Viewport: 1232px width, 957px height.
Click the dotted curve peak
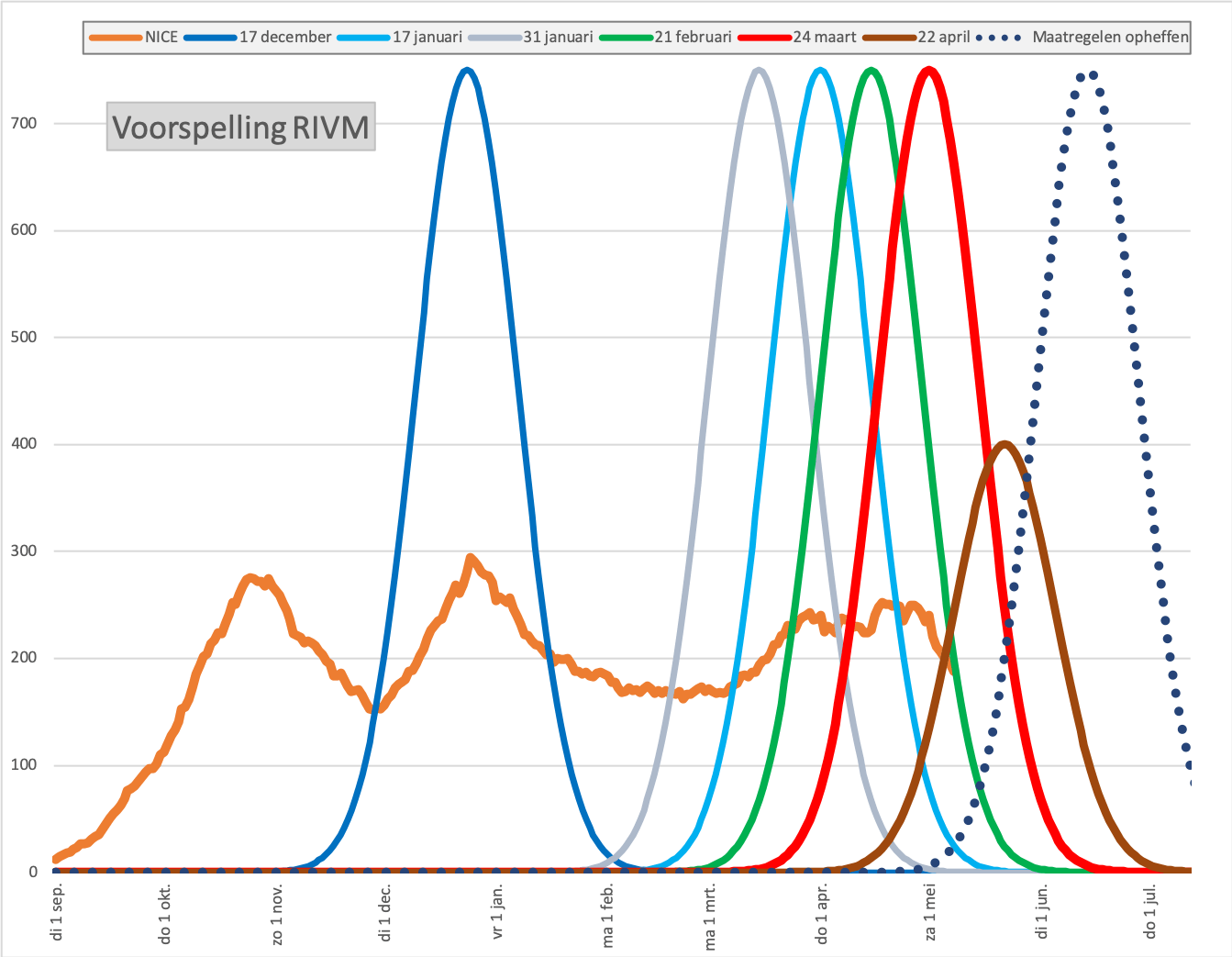[1087, 76]
